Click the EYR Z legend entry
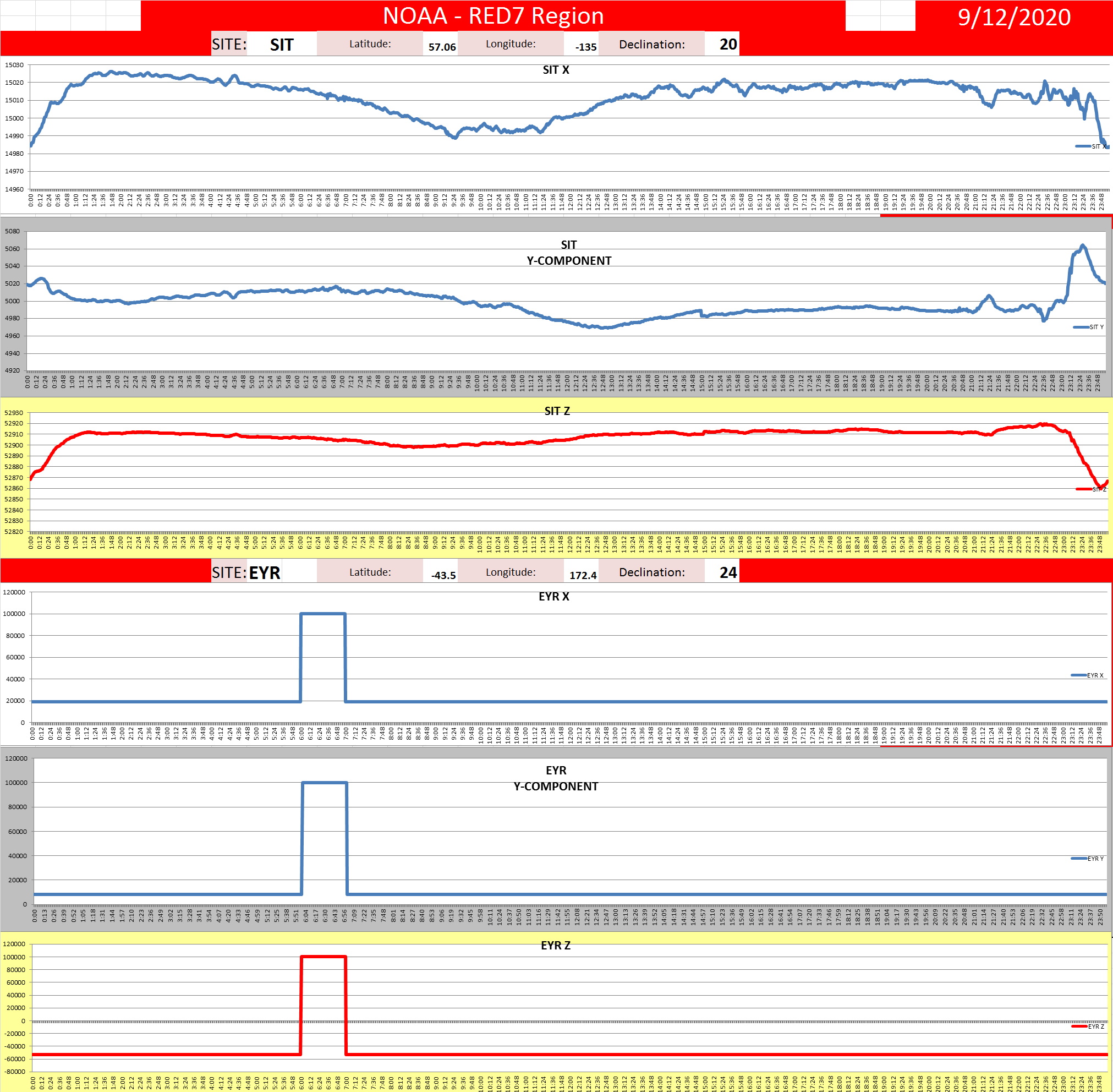1113x1092 pixels. point(1088,1027)
